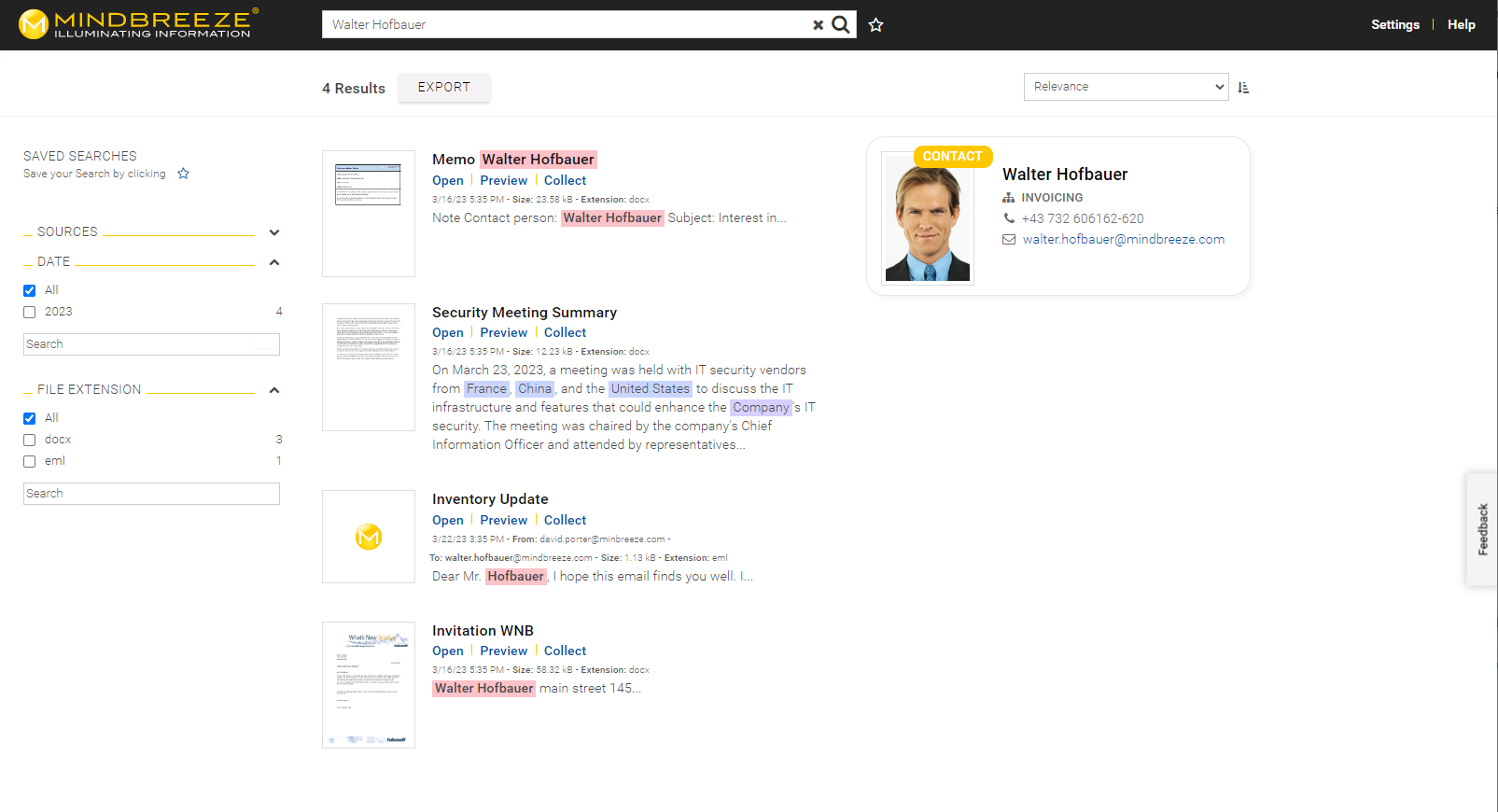Focus the Date filter search box
This screenshot has width=1498, height=812.
point(151,344)
